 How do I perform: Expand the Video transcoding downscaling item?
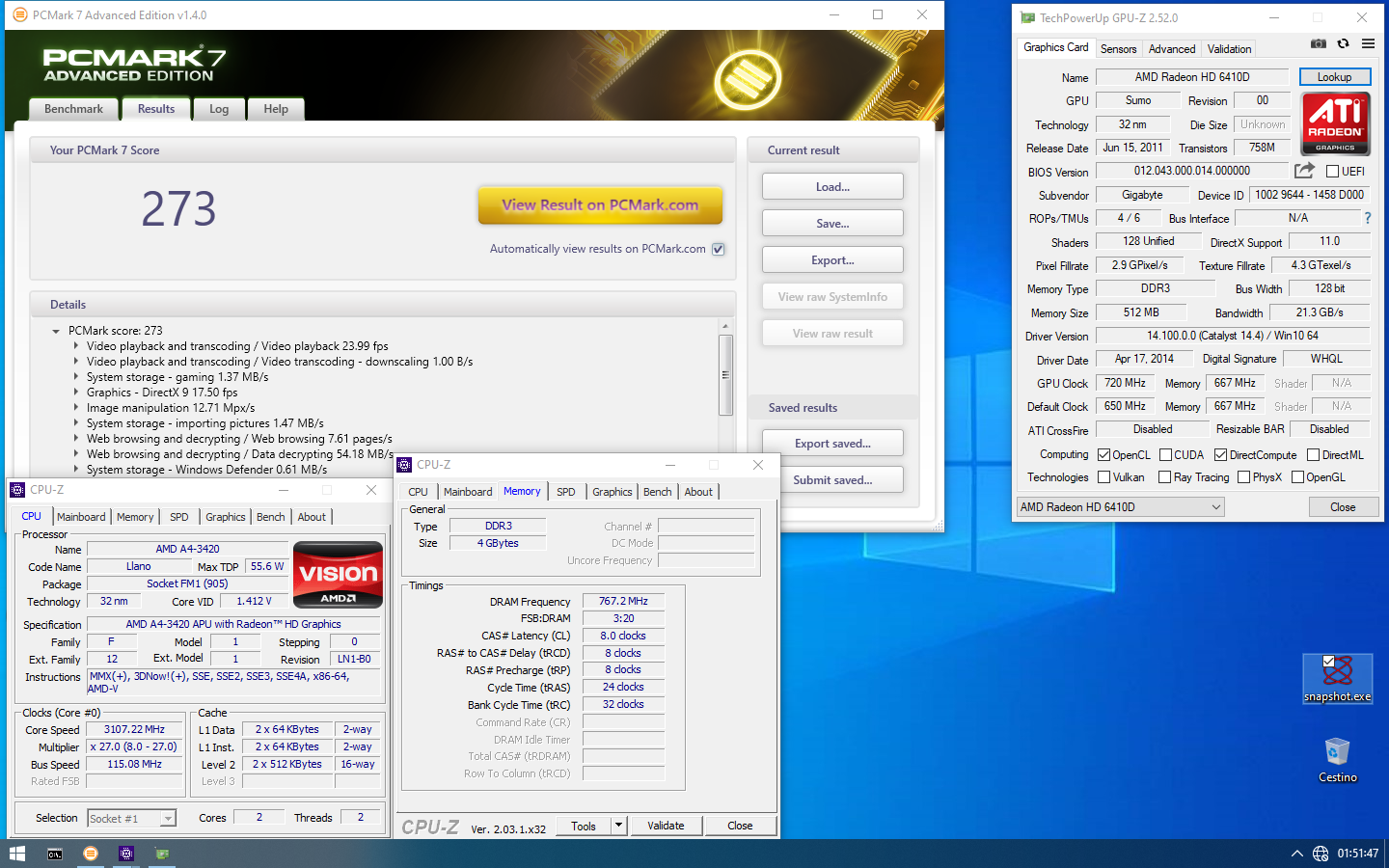(76, 362)
